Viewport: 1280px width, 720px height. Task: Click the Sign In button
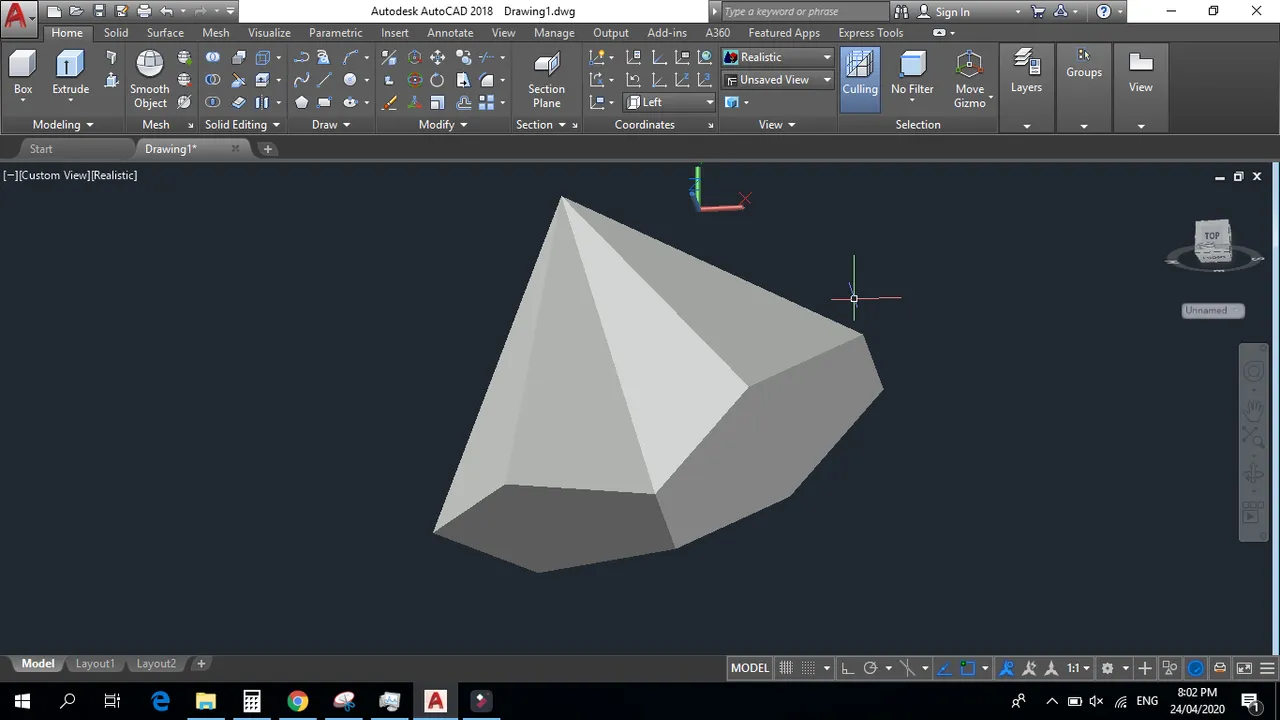952,12
